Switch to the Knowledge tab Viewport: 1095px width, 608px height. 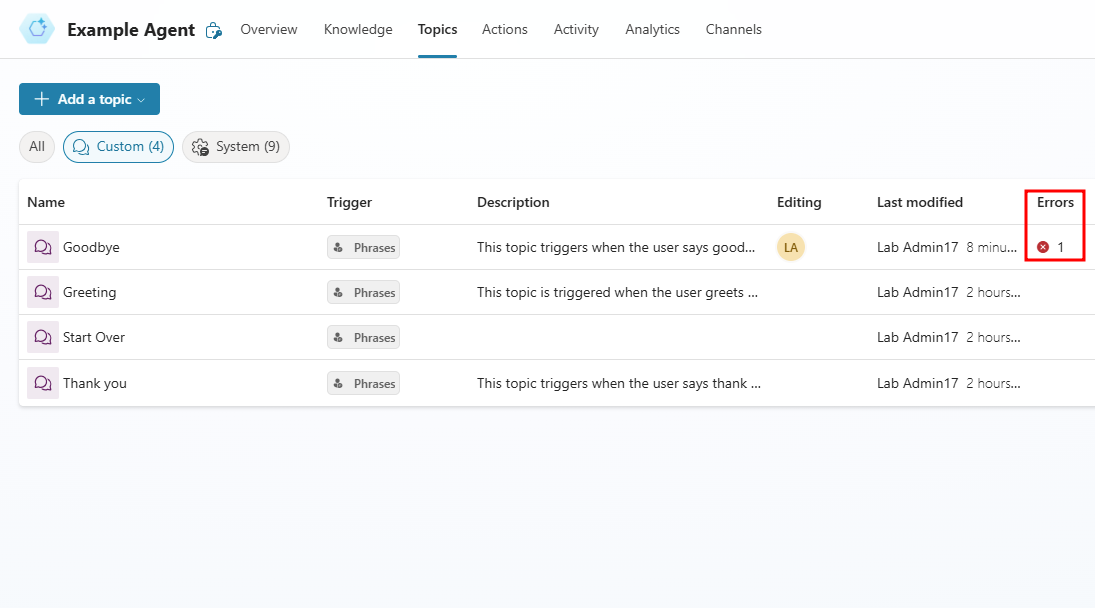click(358, 29)
